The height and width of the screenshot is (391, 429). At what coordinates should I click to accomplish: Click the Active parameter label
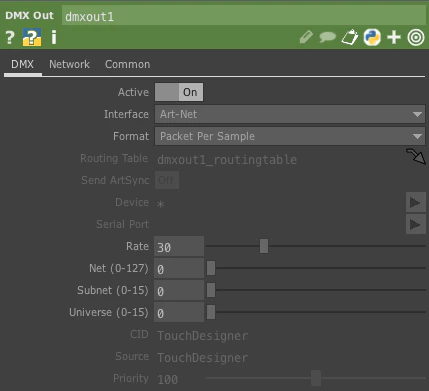[x=133, y=92]
